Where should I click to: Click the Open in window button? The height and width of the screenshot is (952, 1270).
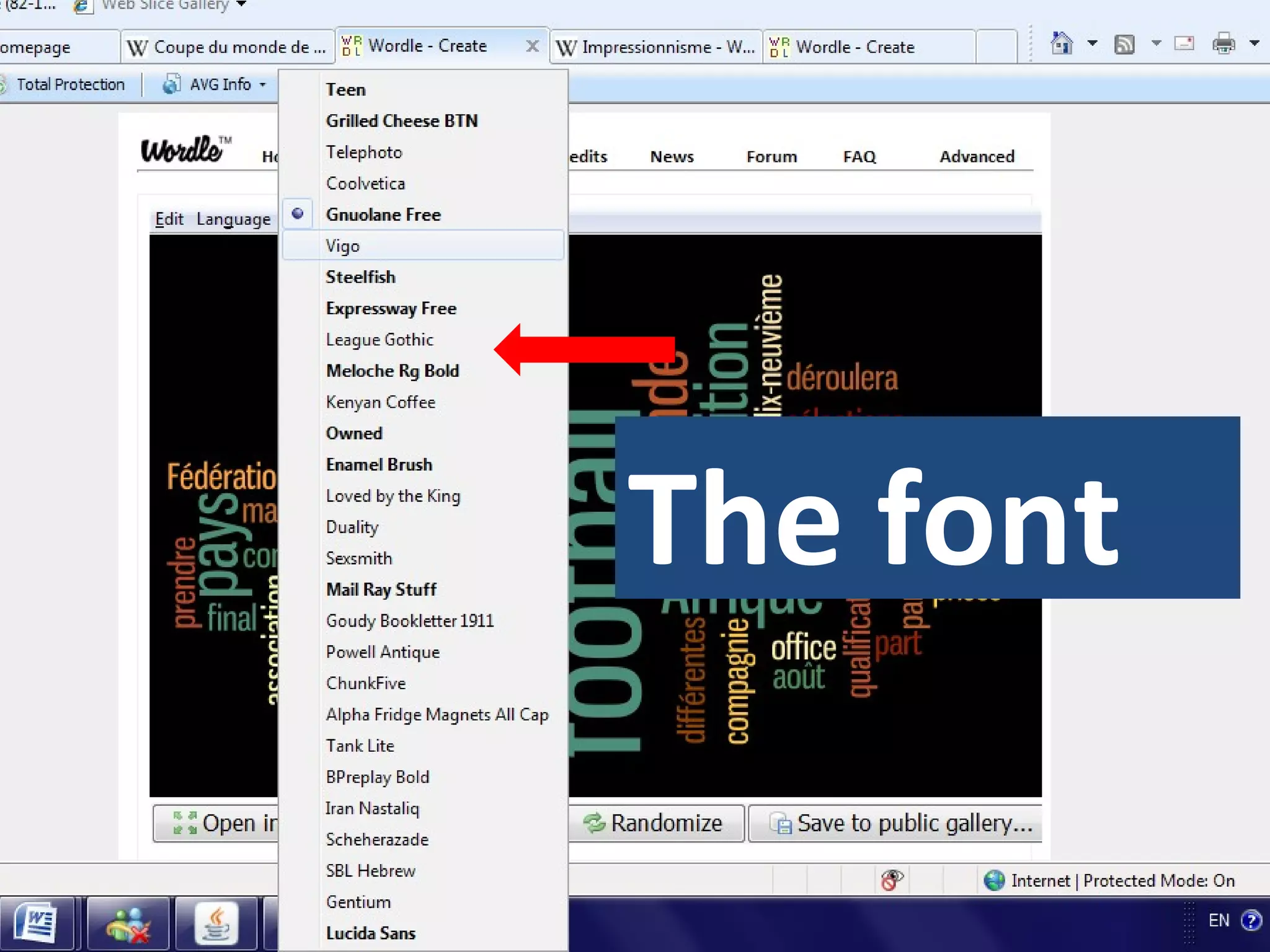[215, 824]
